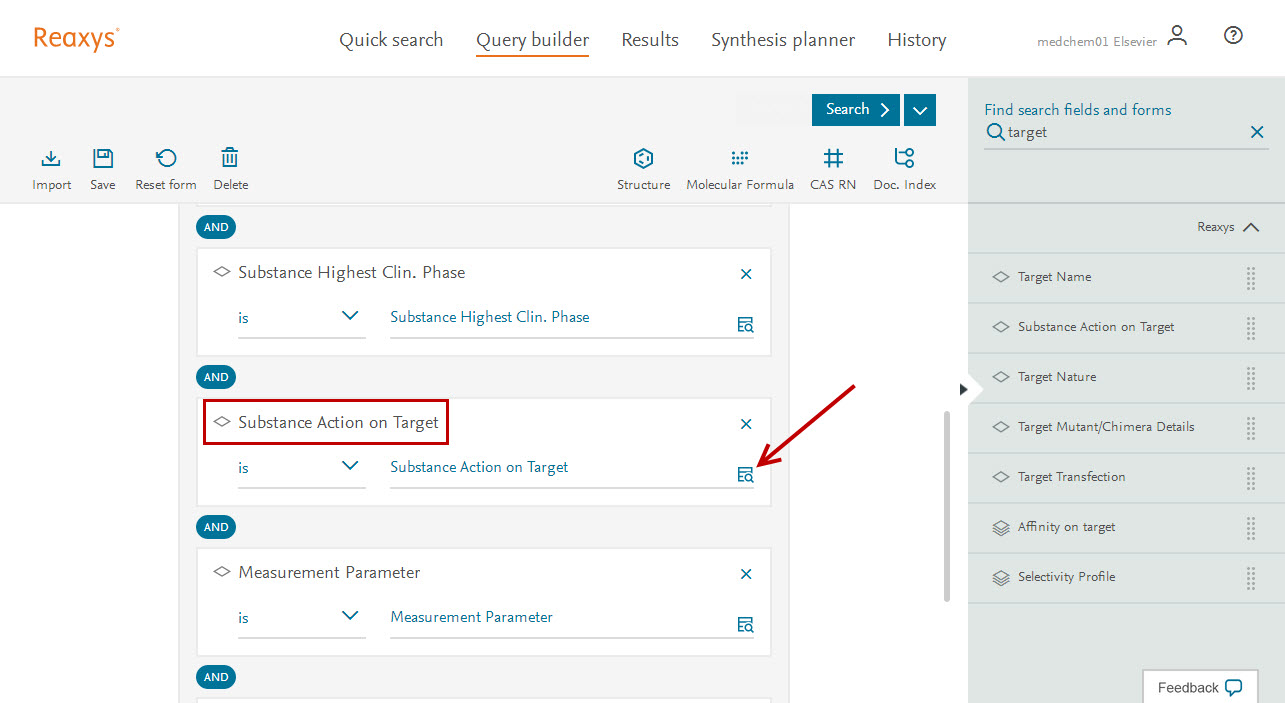Toggle AND operator above Substance Highest Clin. Phase
This screenshot has height=703, width=1285.
216,227
